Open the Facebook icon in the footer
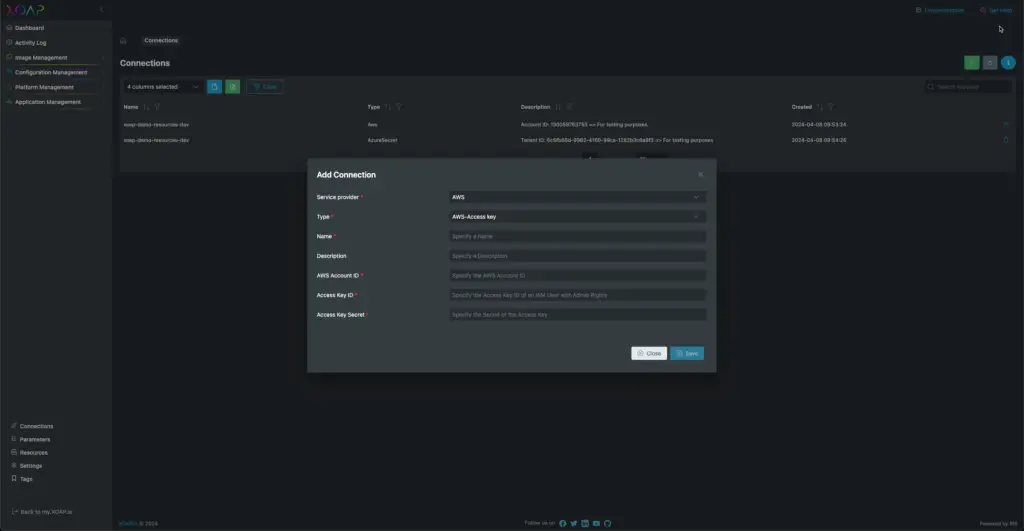This screenshot has height=531, width=1024. click(562, 523)
